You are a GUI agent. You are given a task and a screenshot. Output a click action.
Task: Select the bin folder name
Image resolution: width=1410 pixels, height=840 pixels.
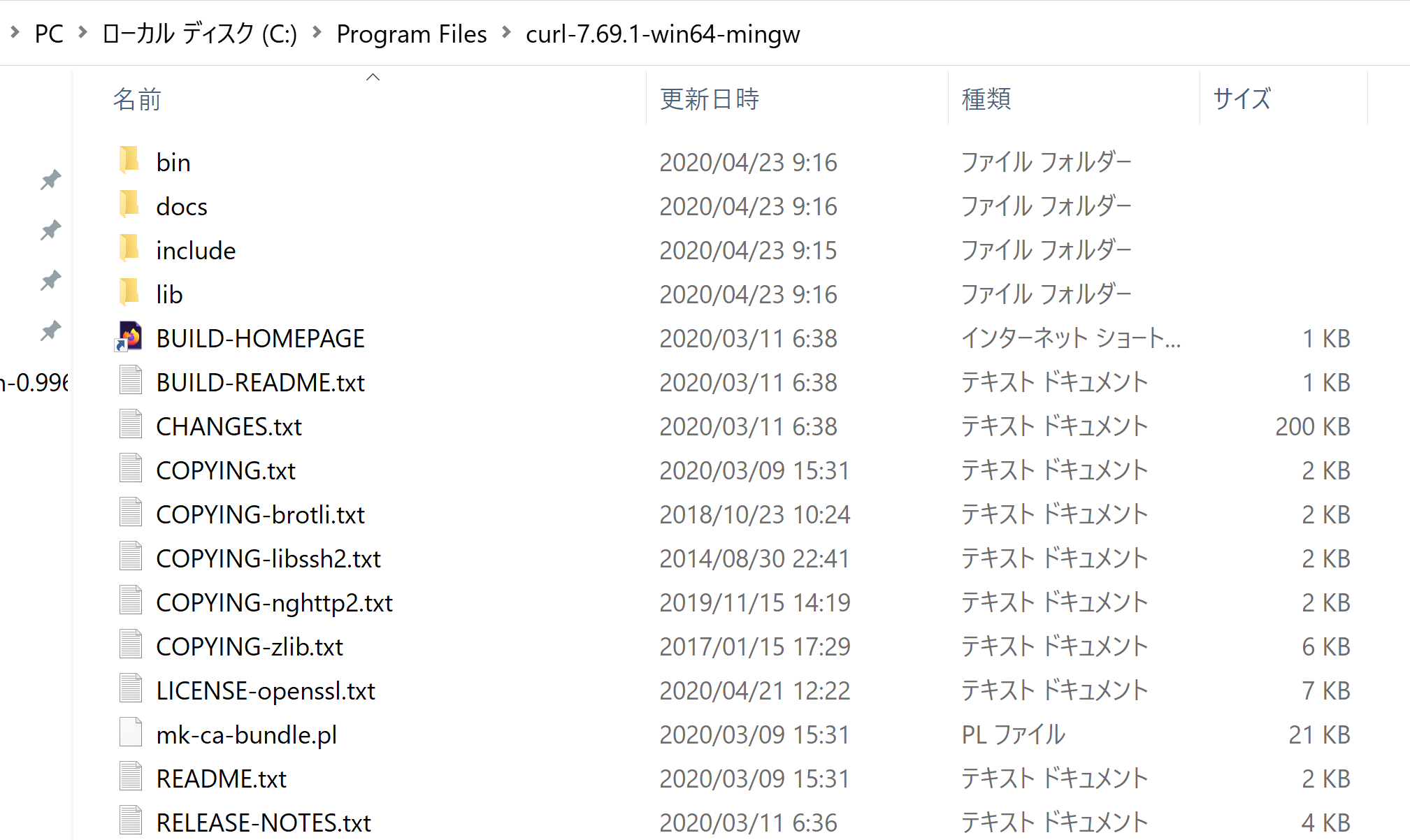(173, 162)
